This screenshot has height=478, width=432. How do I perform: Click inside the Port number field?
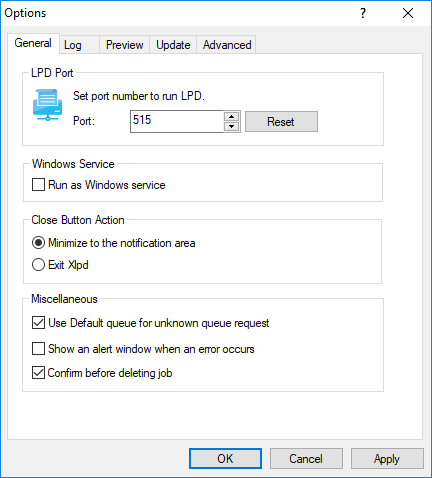click(x=177, y=121)
